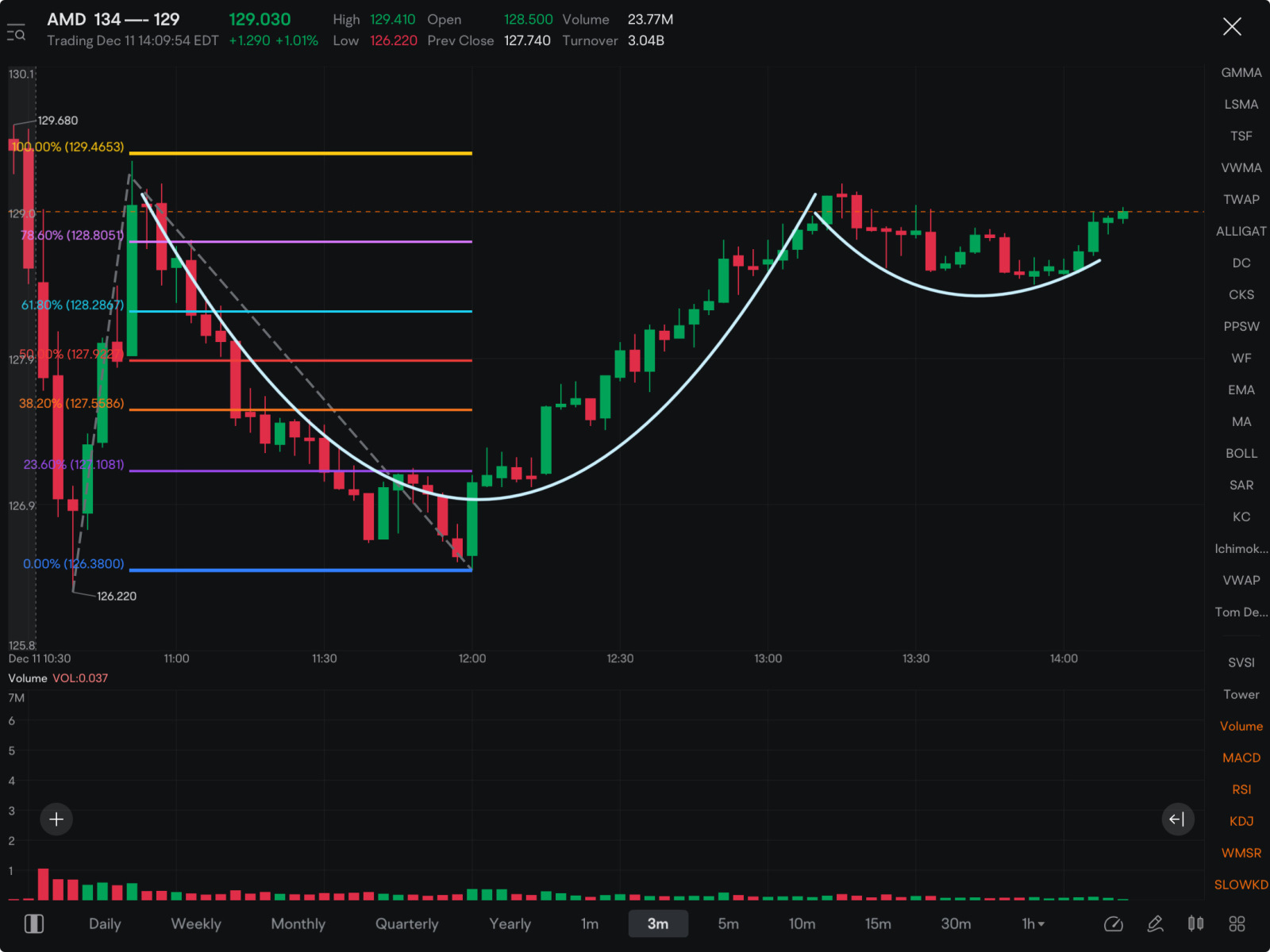This screenshot has width=1270, height=952.
Task: Enable the Ichimoku indicator
Action: click(x=1241, y=548)
